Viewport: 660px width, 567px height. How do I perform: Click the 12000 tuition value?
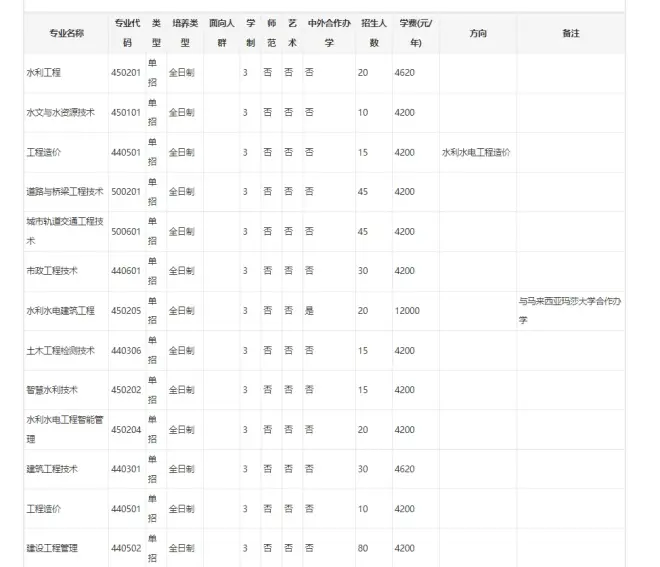click(x=407, y=311)
